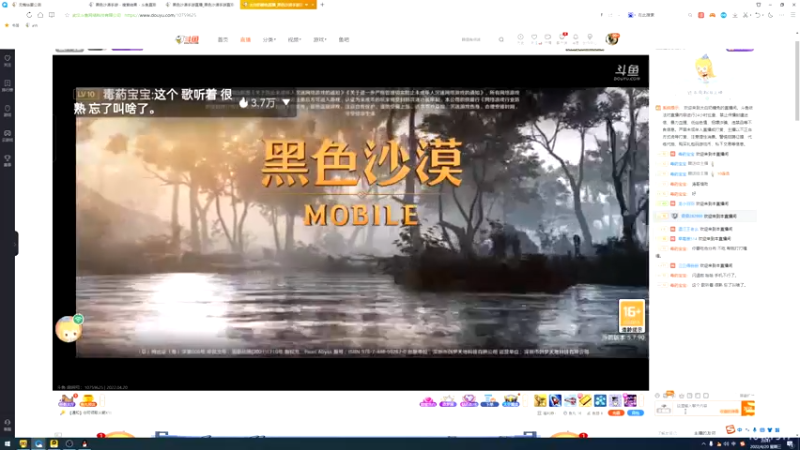800x450 pixels.
Task: Open the history clock icon in header
Action: (x=520, y=38)
